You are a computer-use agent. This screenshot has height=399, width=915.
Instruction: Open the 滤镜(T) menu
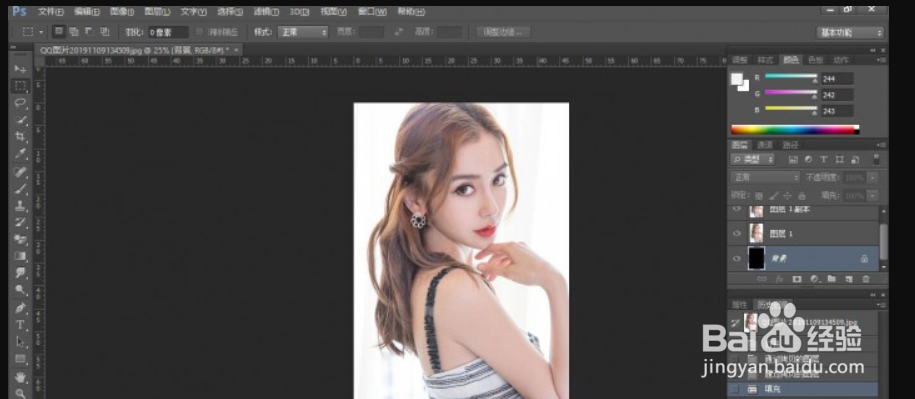click(266, 12)
